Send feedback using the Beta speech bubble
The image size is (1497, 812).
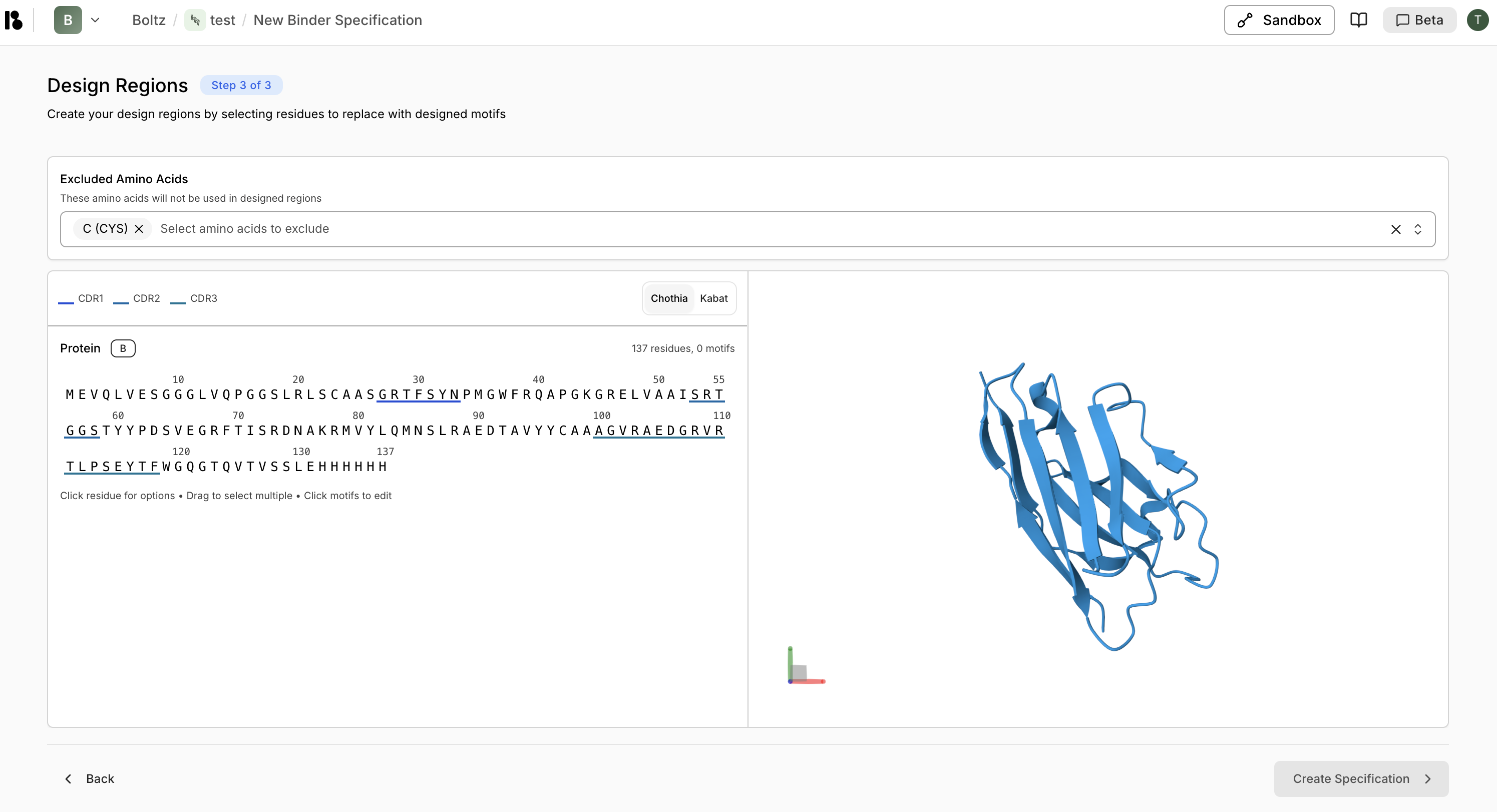pos(1419,19)
